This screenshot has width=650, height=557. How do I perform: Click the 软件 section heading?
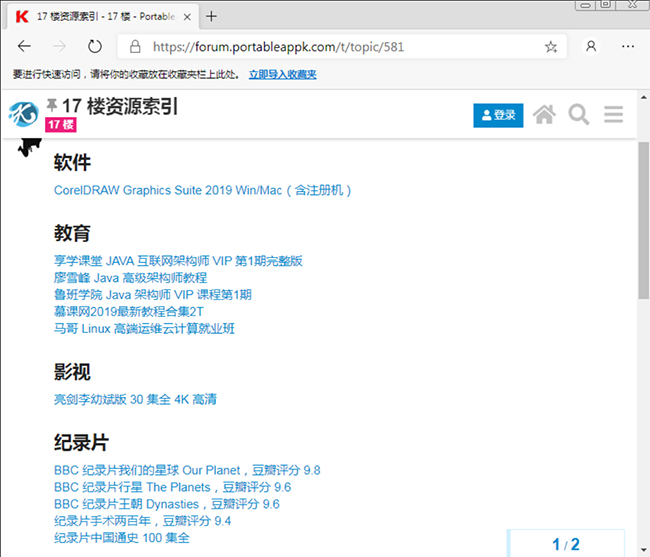[72, 162]
